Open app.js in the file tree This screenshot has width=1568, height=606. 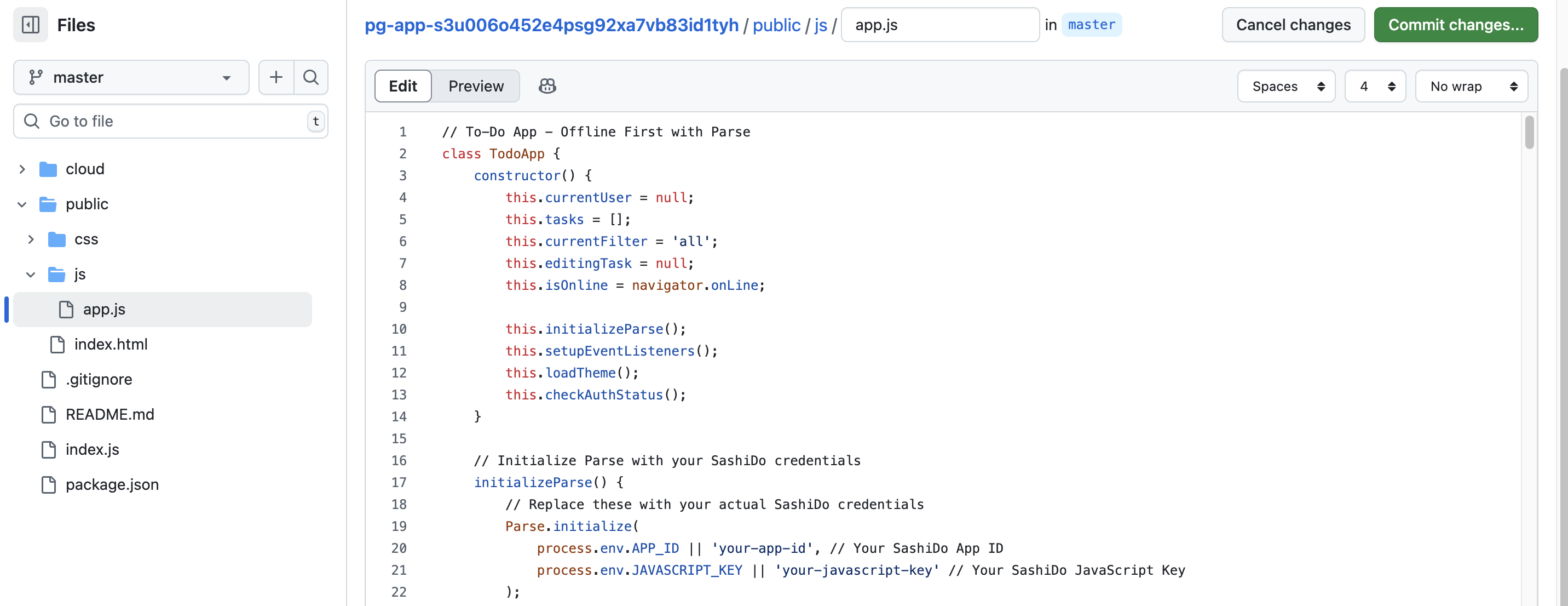point(163,310)
